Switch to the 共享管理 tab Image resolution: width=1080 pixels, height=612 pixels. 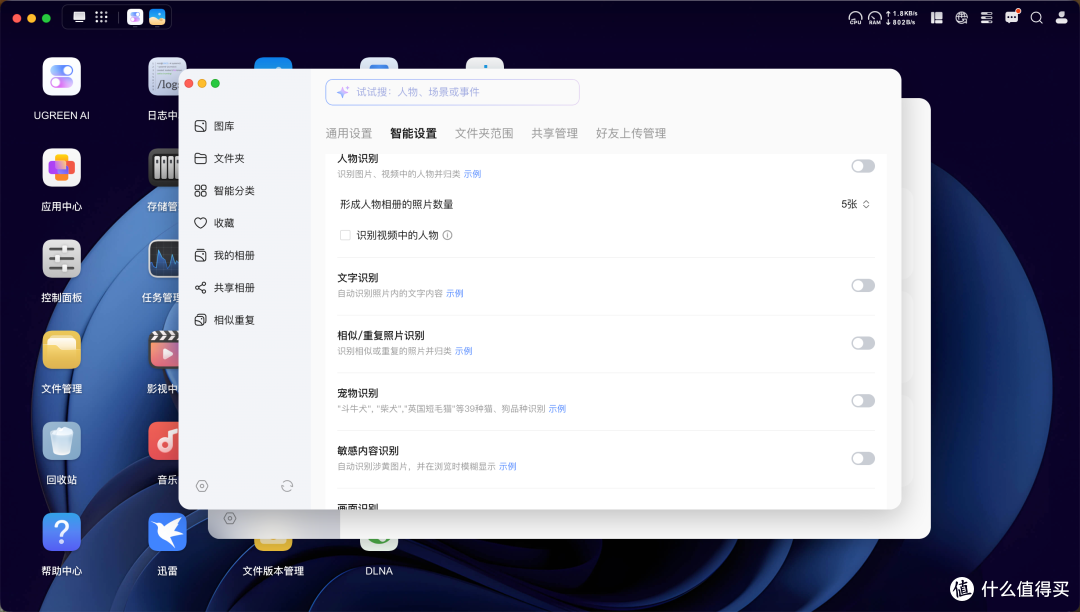pyautogui.click(x=554, y=134)
